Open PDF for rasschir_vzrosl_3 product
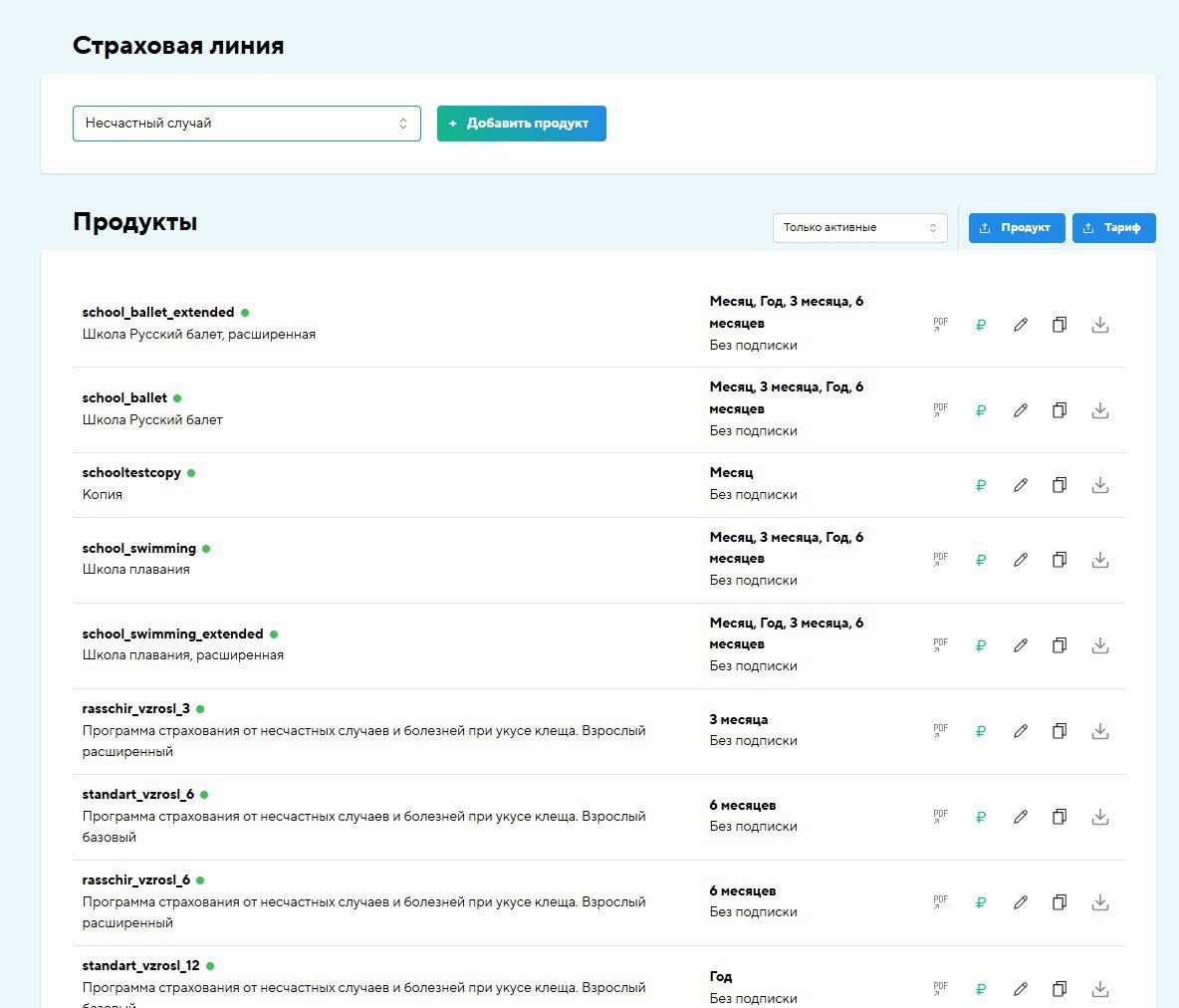1179x1008 pixels. point(940,731)
